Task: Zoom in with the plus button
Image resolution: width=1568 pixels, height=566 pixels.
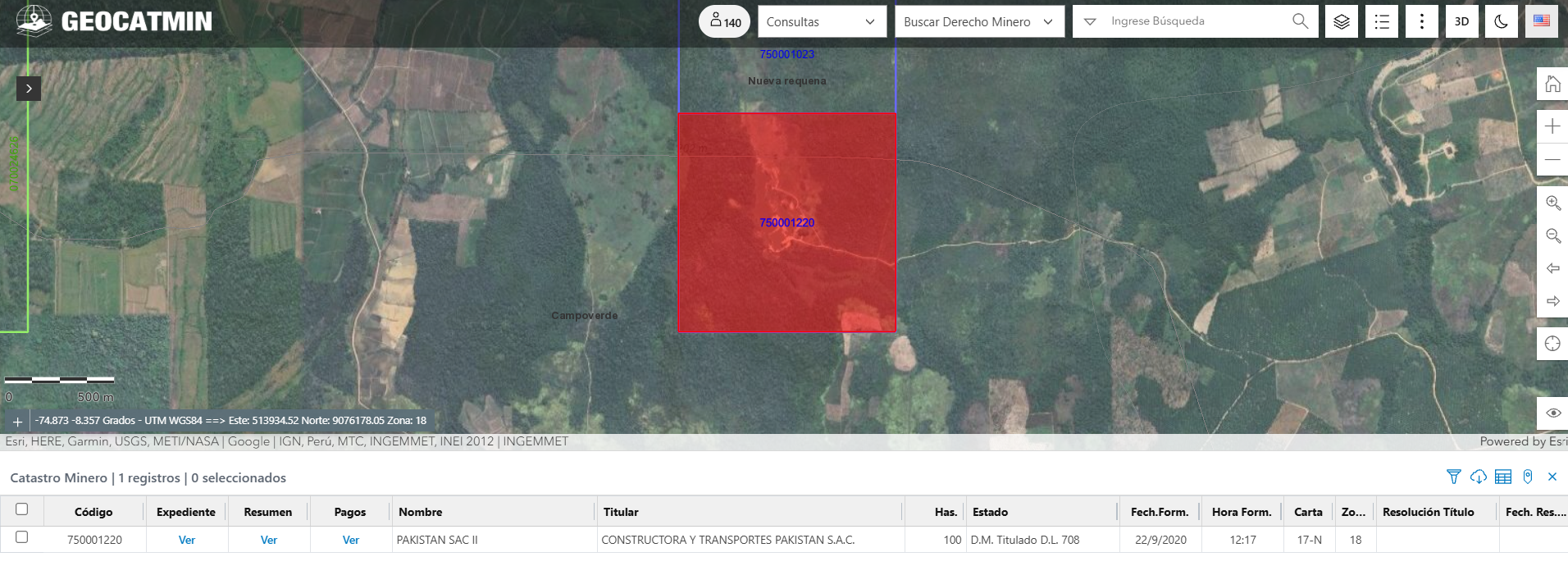Action: pos(1552,126)
